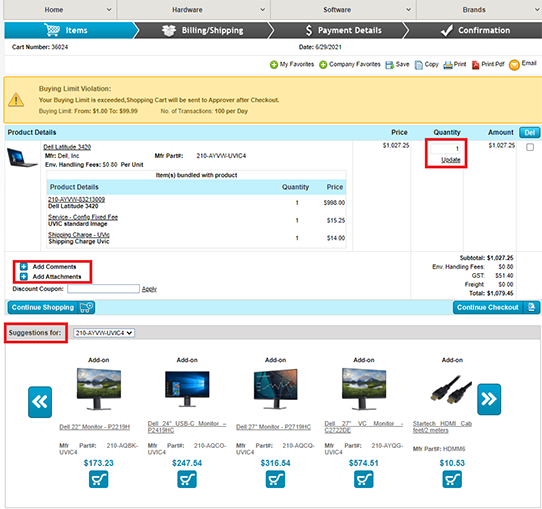Add Startech HDMI Cable to cart
Viewport: 542px width, 509px height.
(x=452, y=479)
